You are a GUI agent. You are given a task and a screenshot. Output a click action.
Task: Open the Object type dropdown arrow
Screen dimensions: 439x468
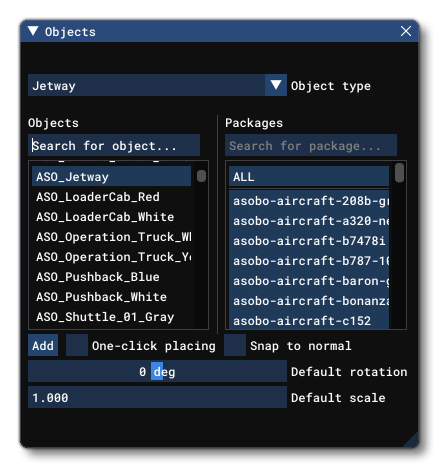pyautogui.click(x=276, y=85)
